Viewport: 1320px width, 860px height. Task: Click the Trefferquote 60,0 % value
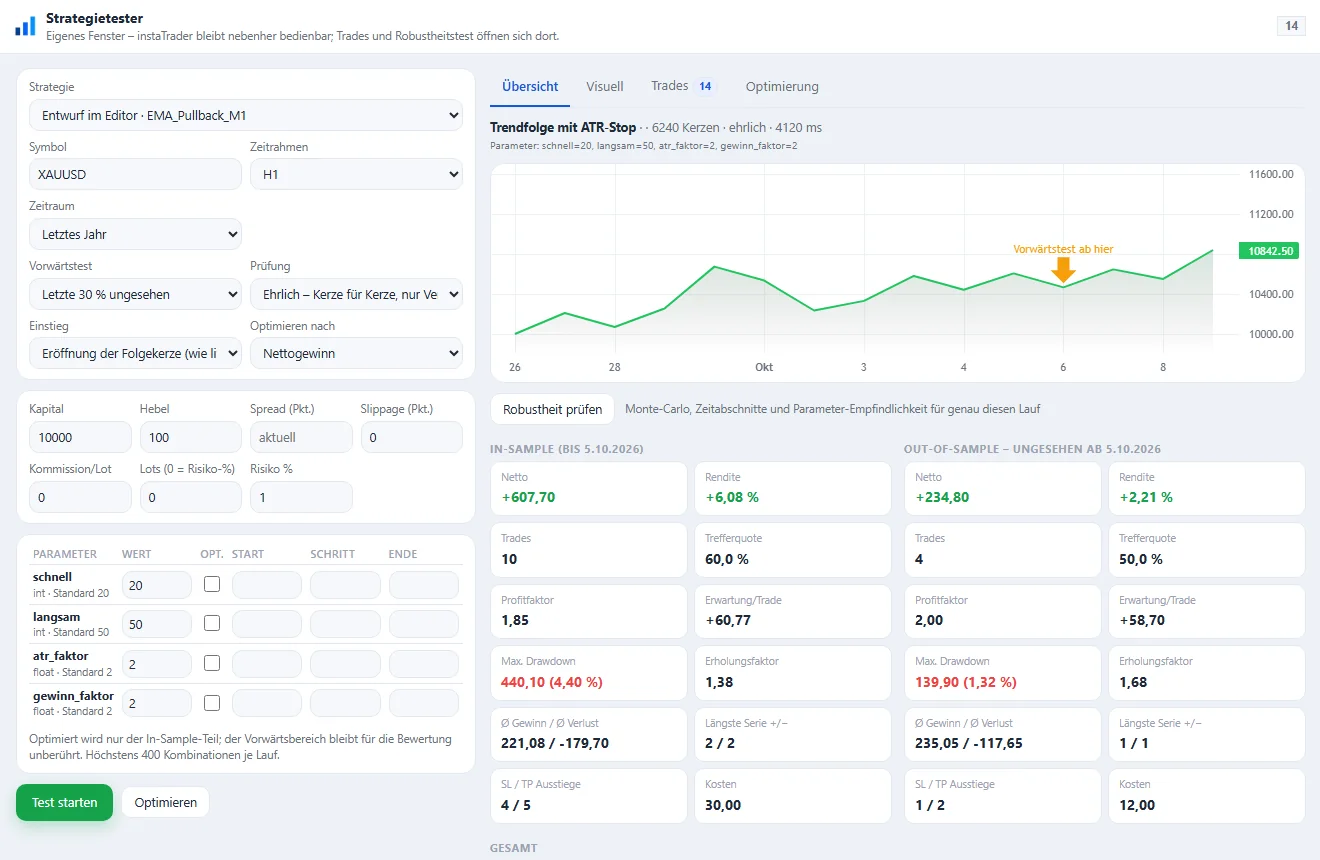coord(727,559)
